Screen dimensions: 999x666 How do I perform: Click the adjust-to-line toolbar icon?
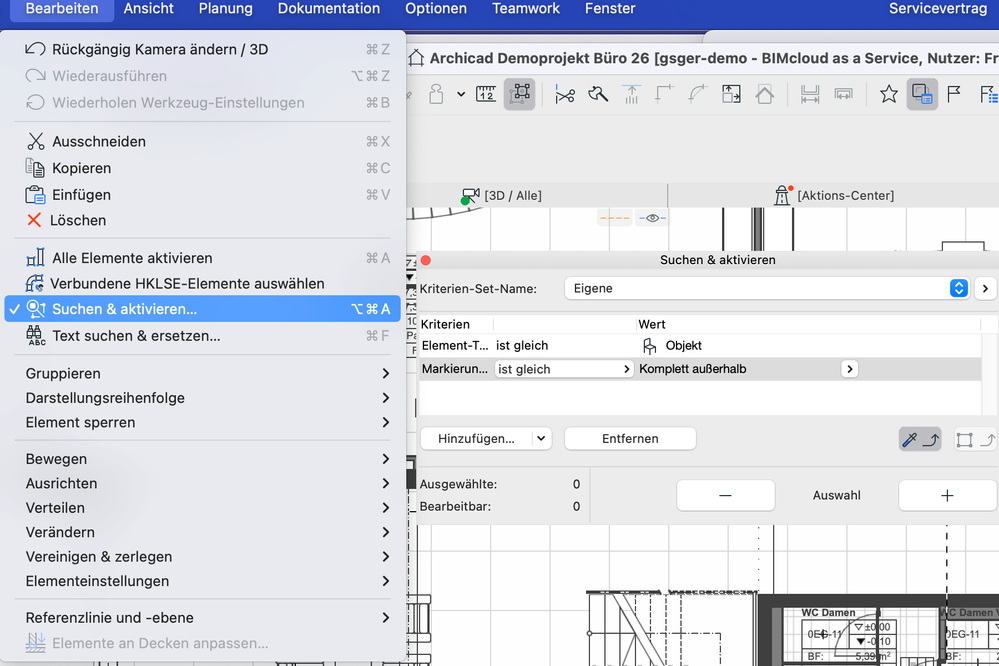pos(631,94)
